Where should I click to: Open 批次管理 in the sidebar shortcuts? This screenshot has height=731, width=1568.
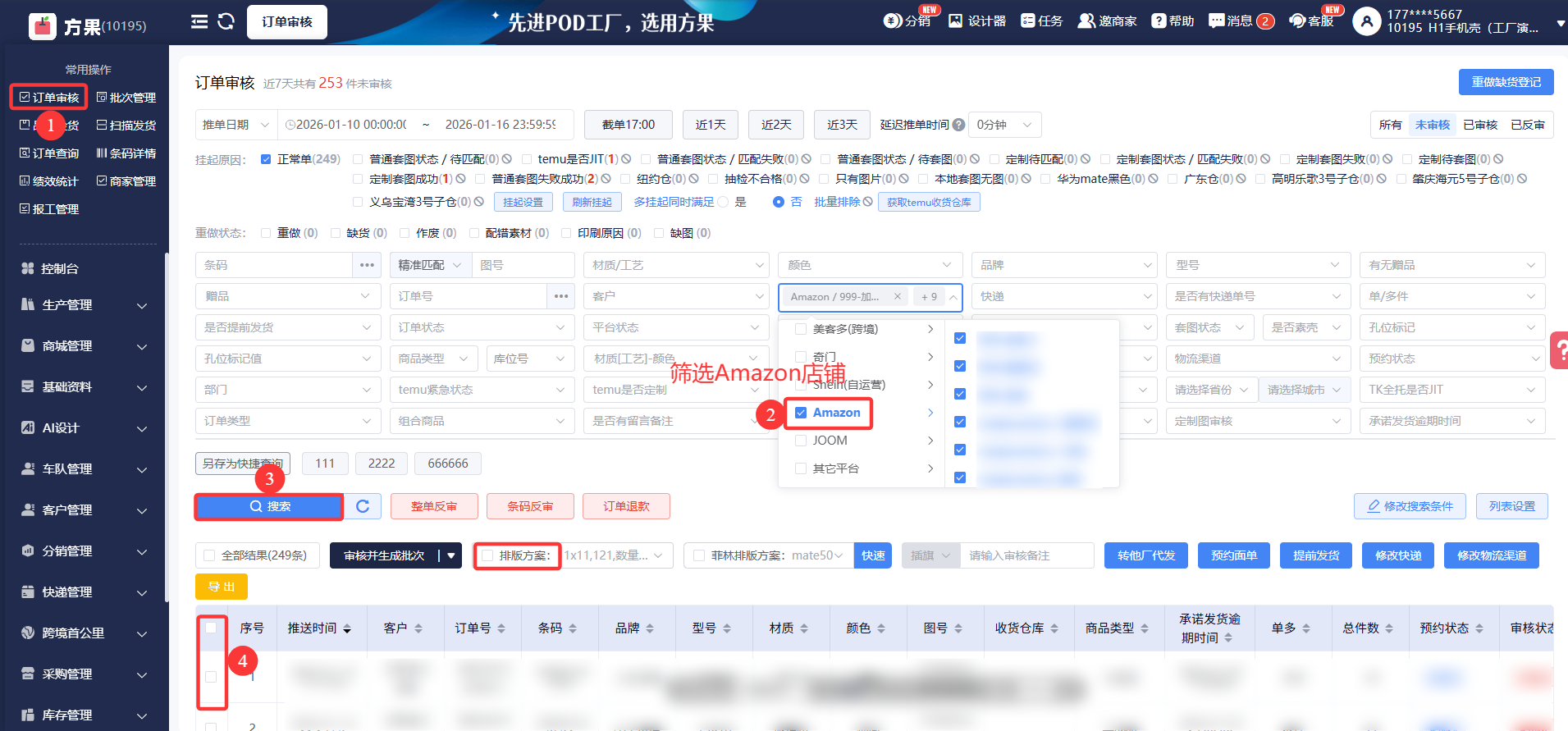coord(126,97)
